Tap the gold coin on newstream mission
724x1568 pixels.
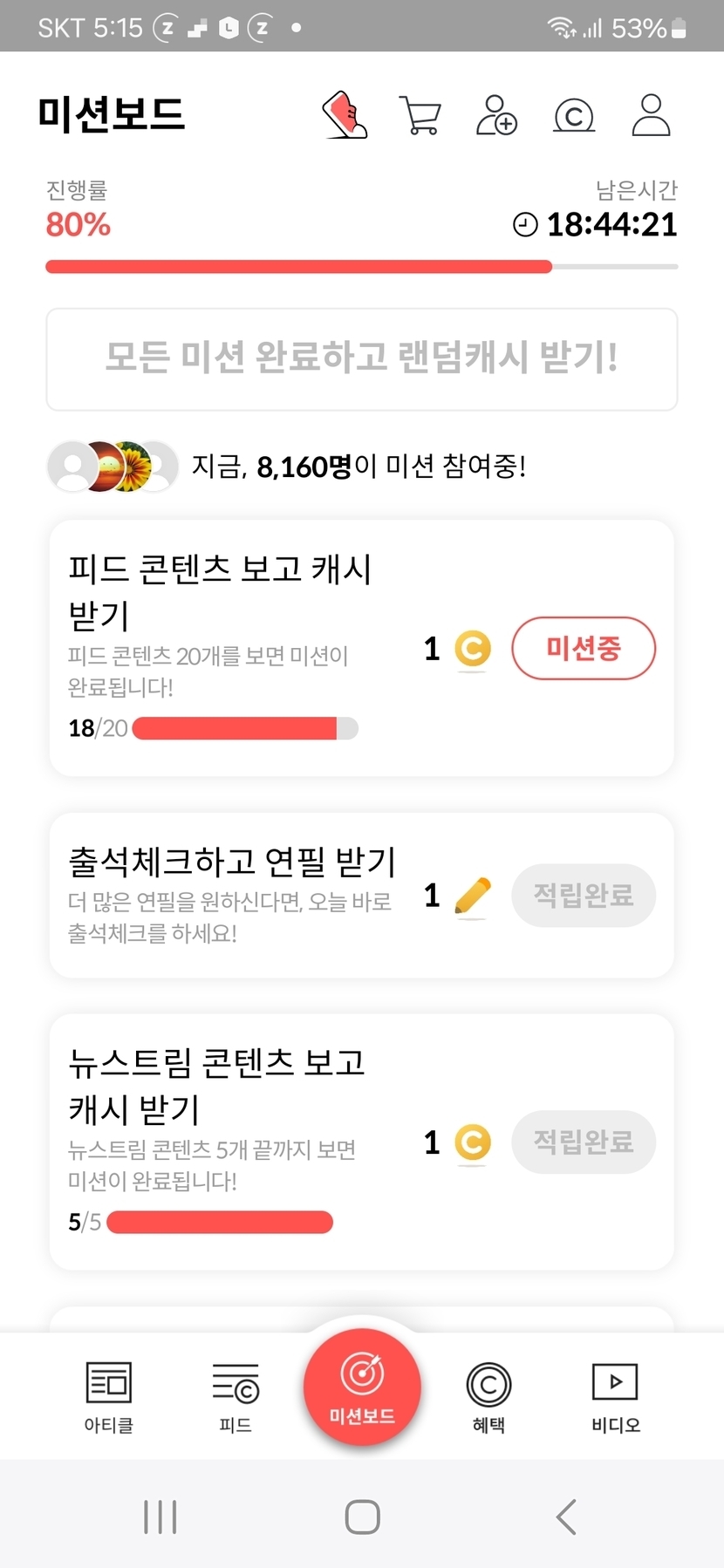[x=473, y=1142]
